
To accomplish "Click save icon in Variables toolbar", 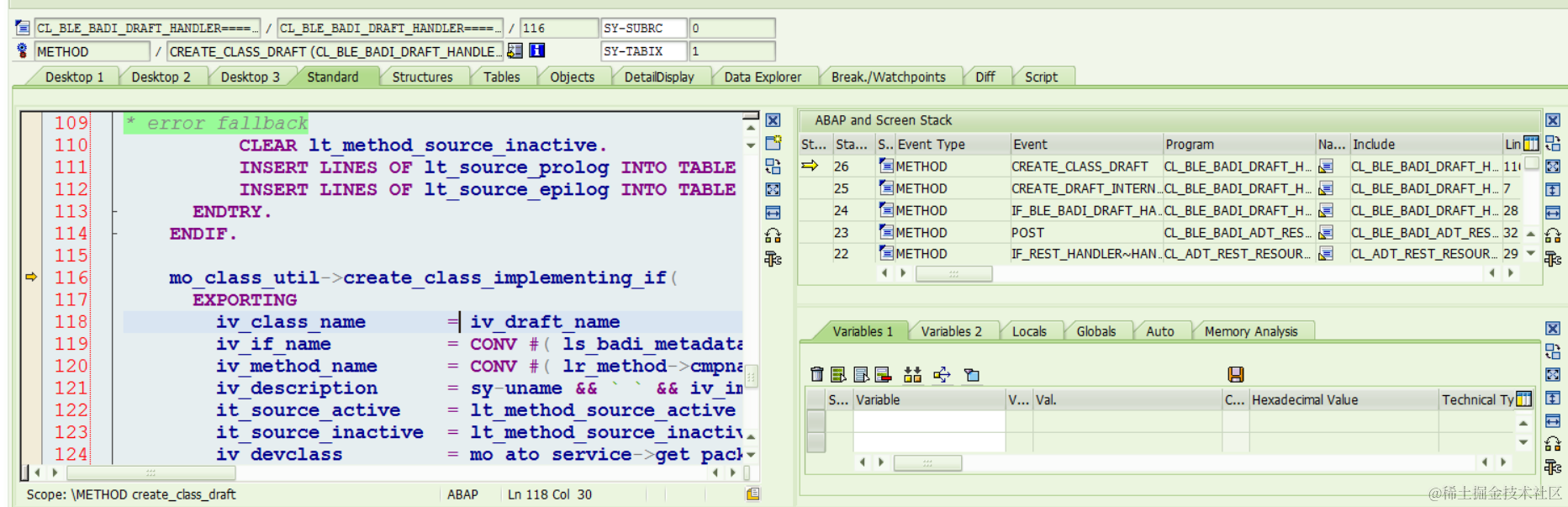I will tap(1236, 374).
